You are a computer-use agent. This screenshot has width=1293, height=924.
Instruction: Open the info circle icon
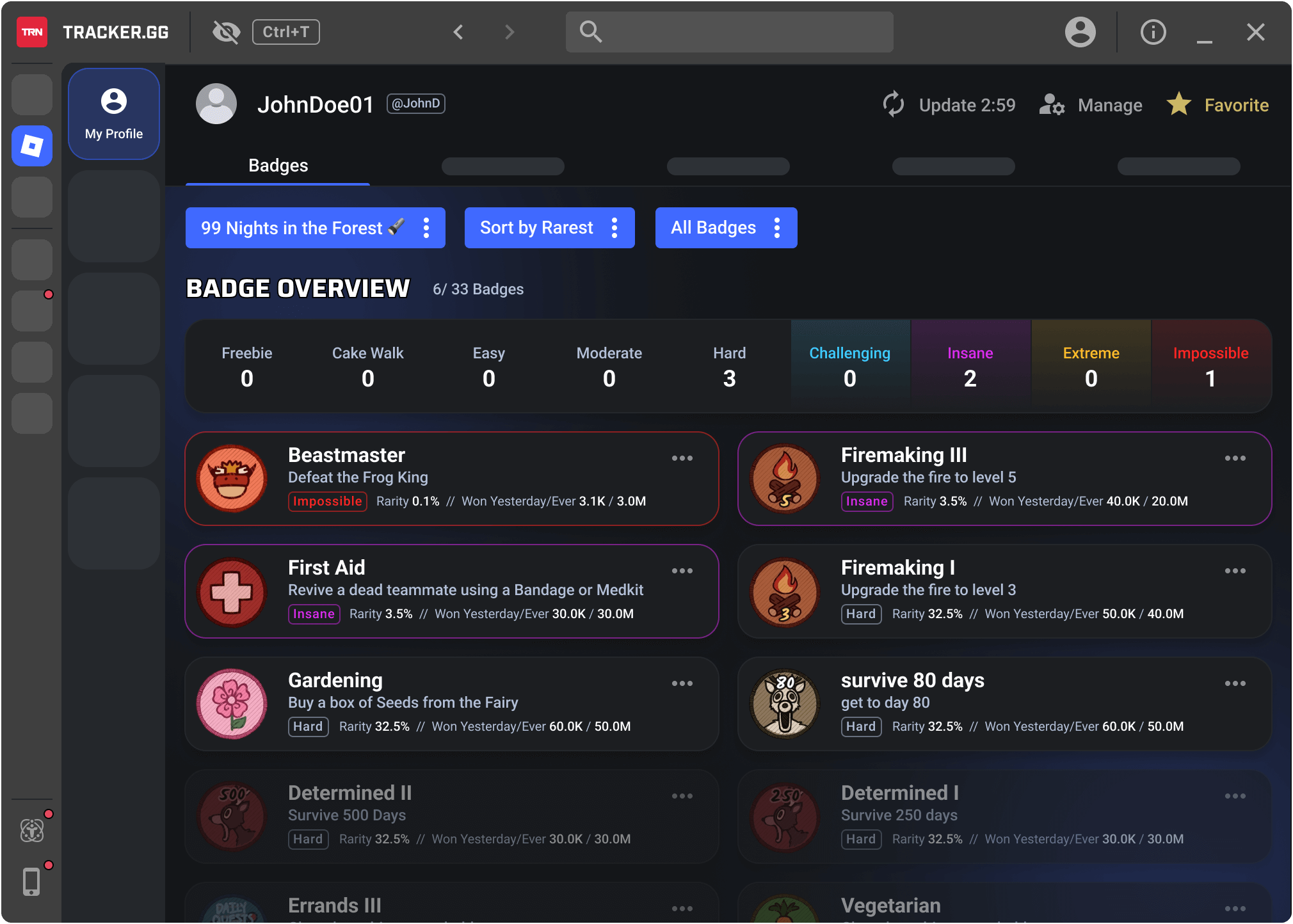(x=1153, y=32)
